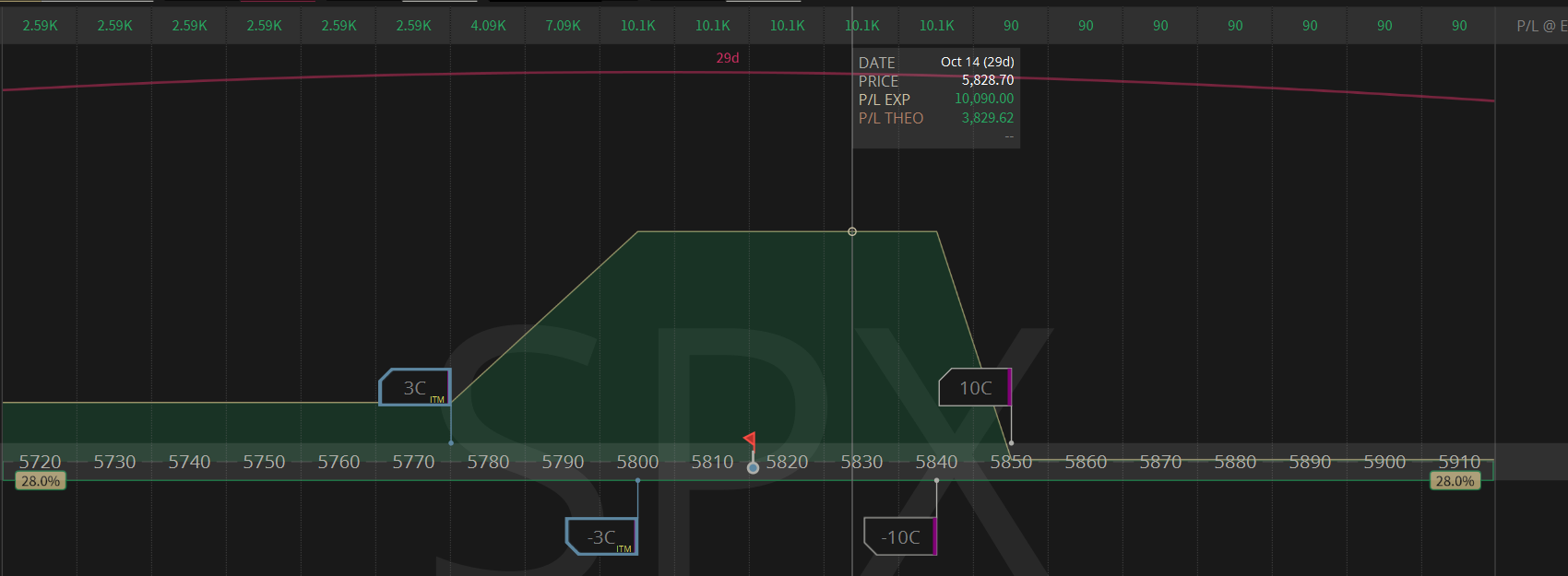Click the 5840 price axis label

coord(936,462)
